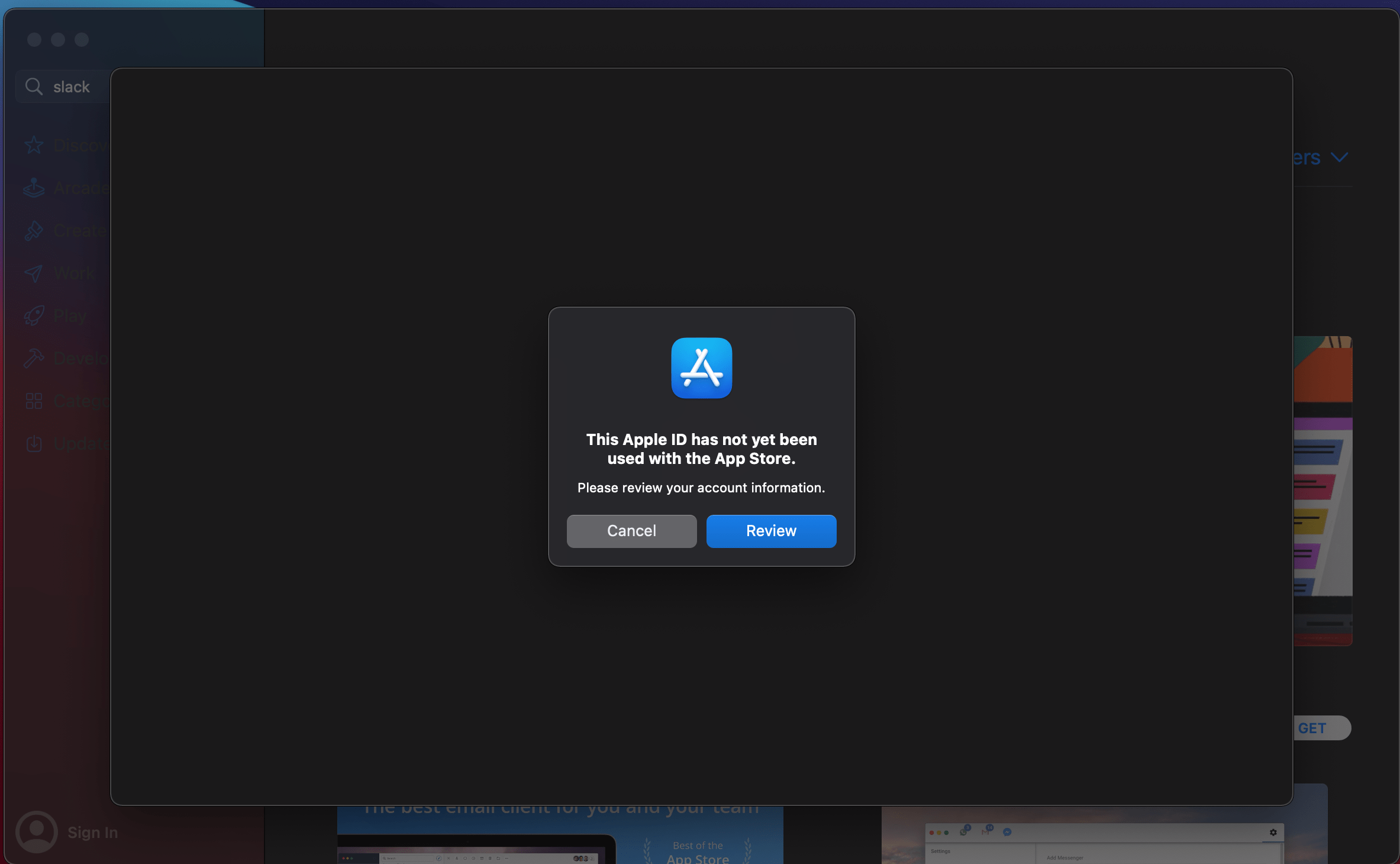Click the search magnifier icon
This screenshot has width=1400, height=864.
coord(34,86)
